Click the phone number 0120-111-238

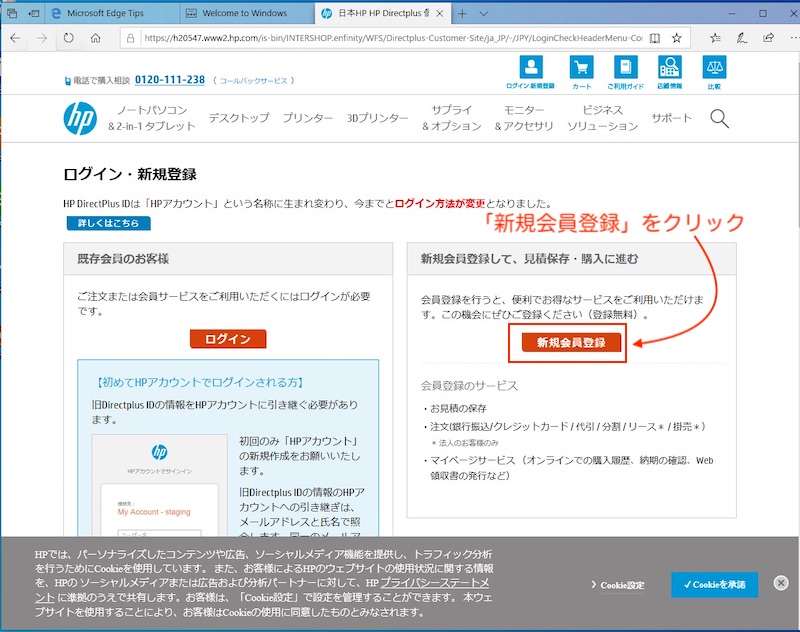coord(170,80)
